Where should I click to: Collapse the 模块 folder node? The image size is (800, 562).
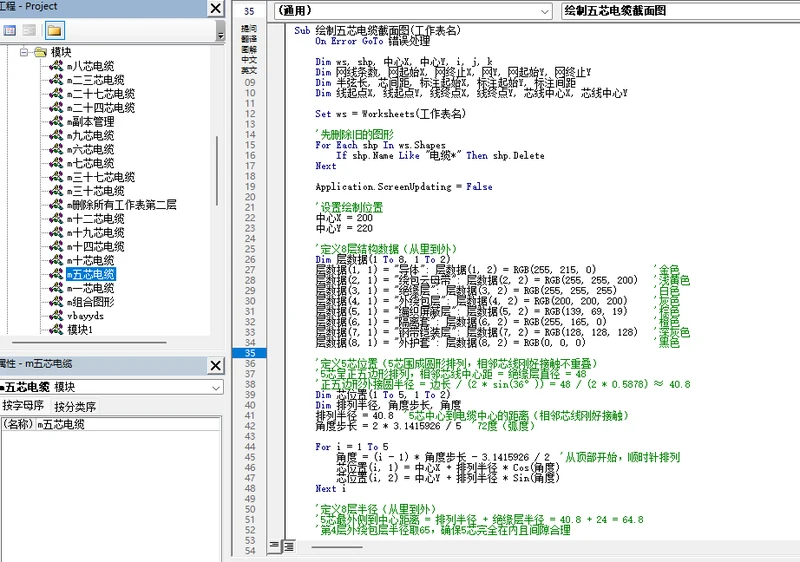coord(23,52)
